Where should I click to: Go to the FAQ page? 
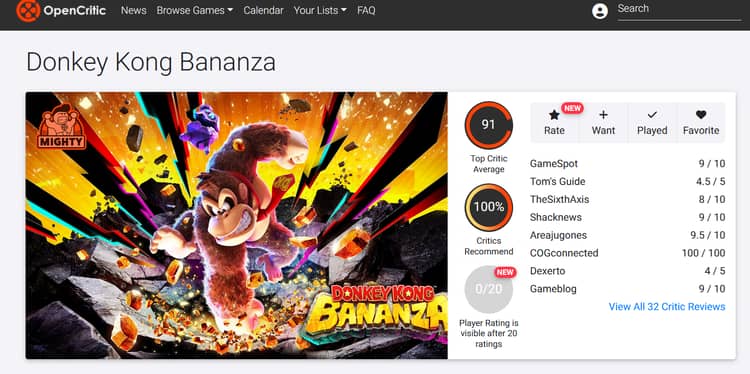[x=366, y=10]
